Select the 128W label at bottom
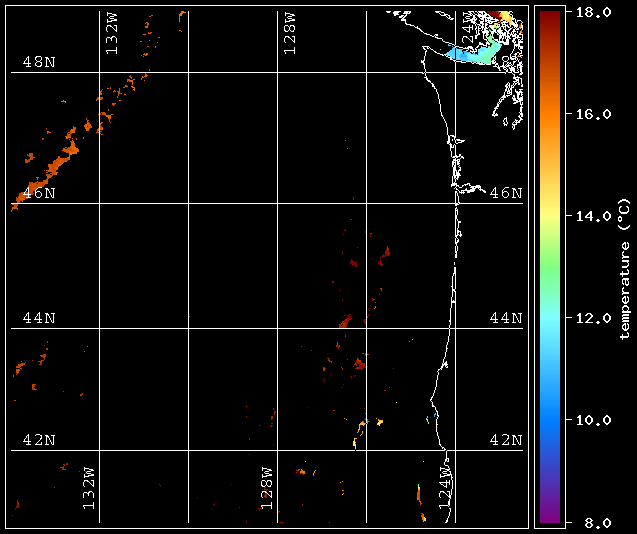Screen dimensions: 637x534 tap(267, 489)
